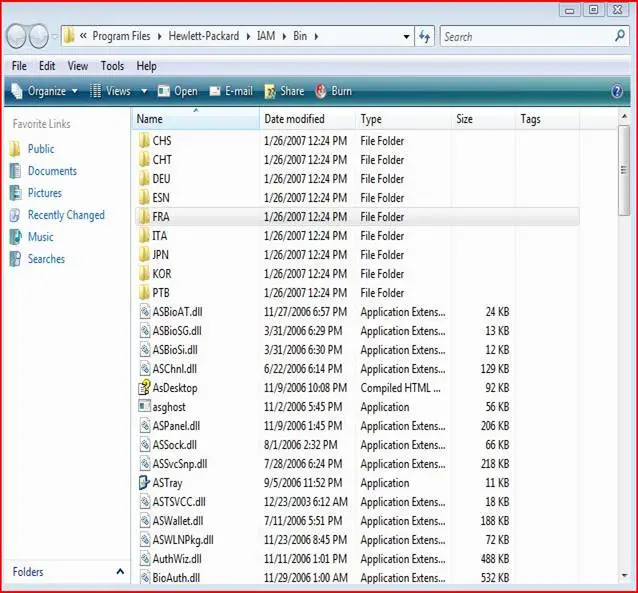The image size is (638, 593).
Task: Click the Share toolbar button
Action: pos(284,91)
